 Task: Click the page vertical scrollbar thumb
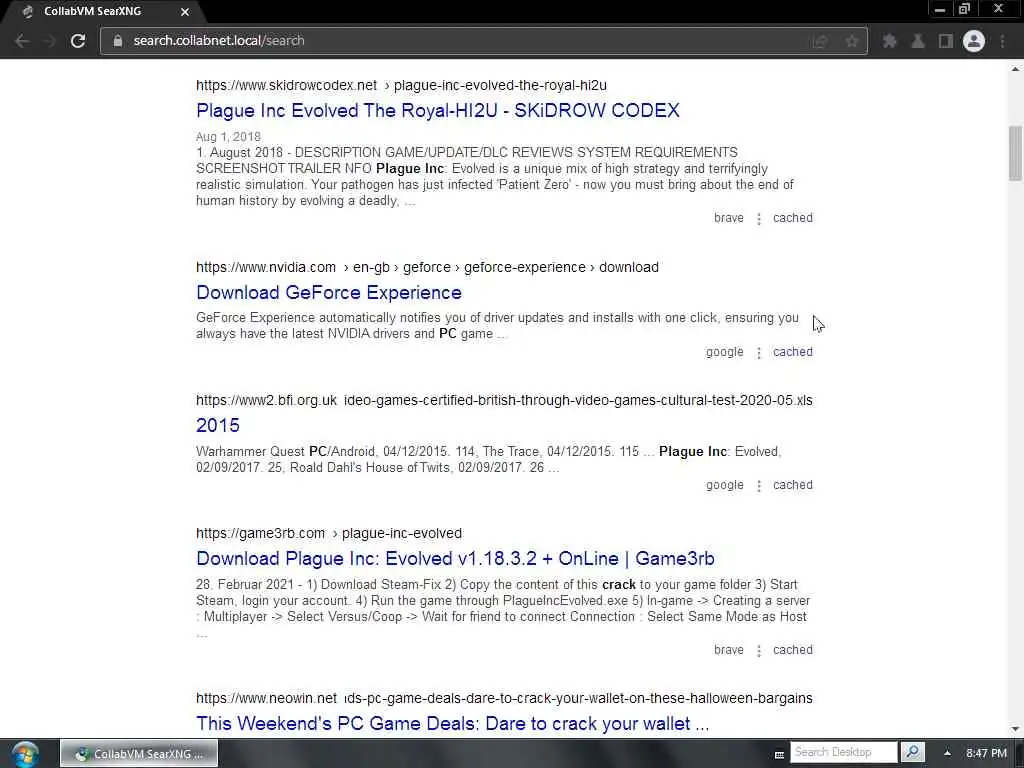coord(1015,153)
